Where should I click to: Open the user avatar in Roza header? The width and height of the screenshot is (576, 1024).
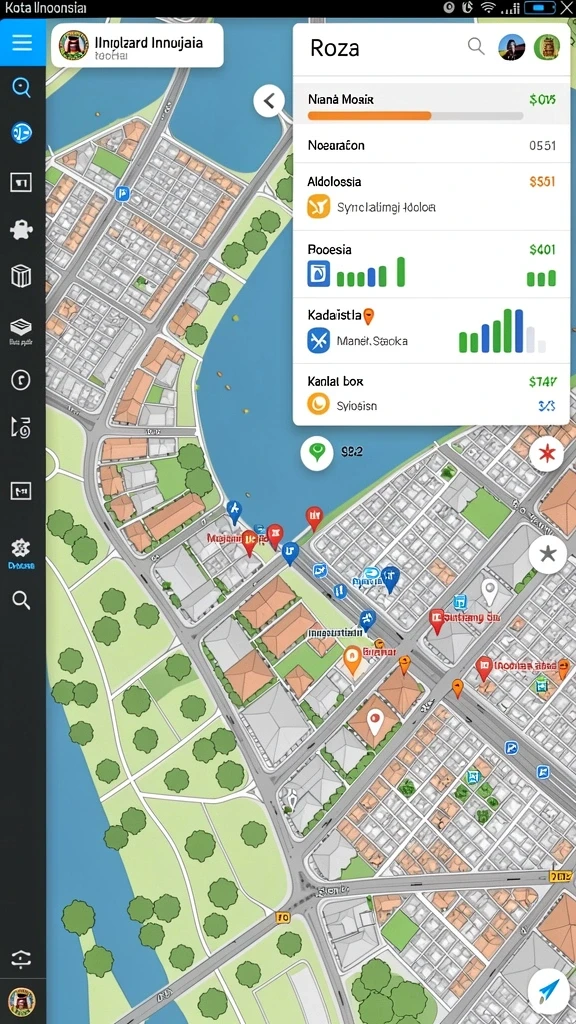point(511,48)
